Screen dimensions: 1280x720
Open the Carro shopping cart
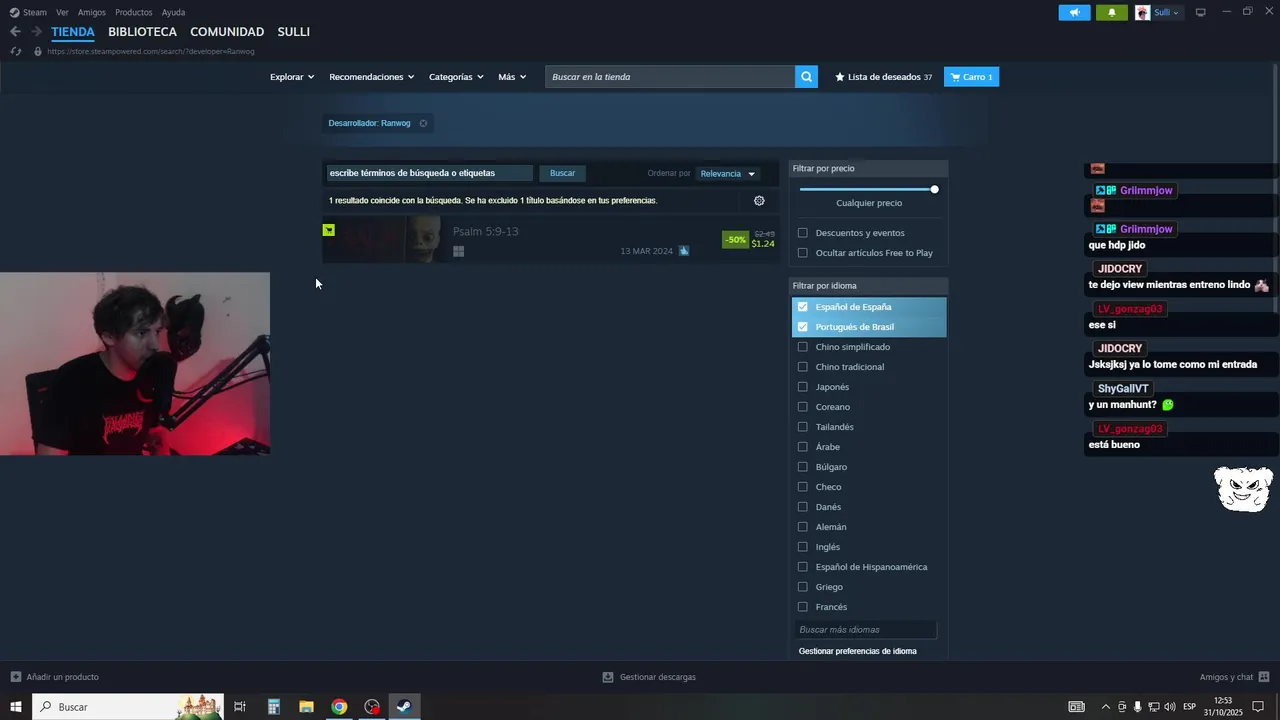tap(971, 77)
